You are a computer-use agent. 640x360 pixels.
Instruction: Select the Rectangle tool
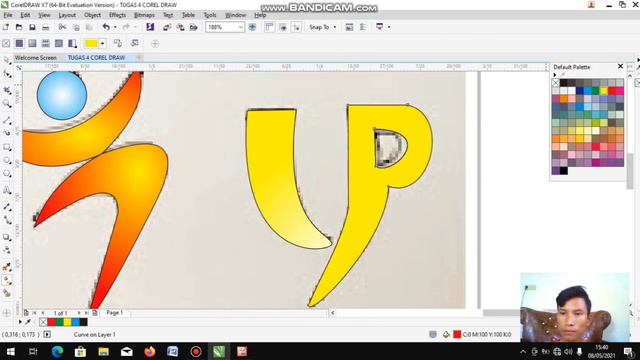click(7, 147)
